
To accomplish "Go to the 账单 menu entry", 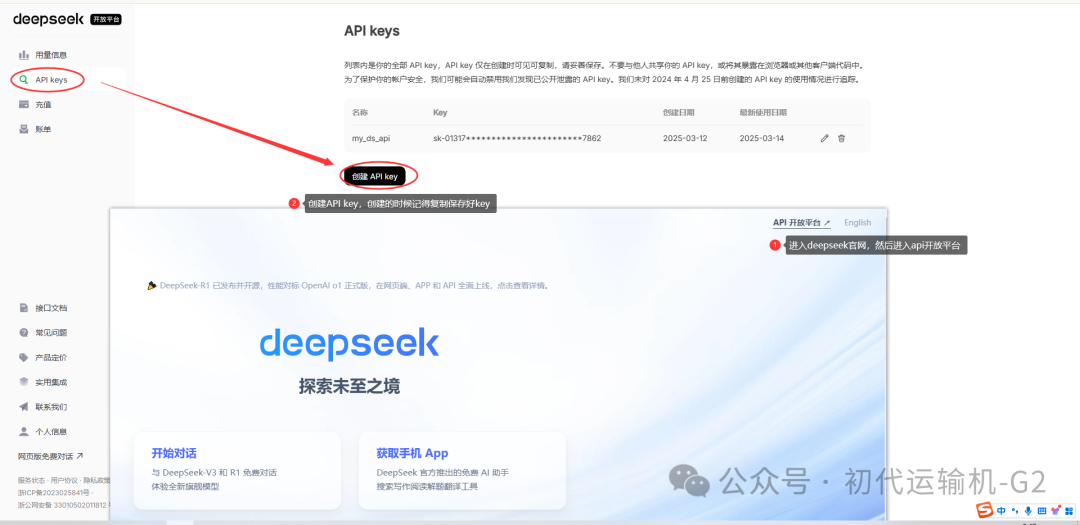I will (43, 129).
